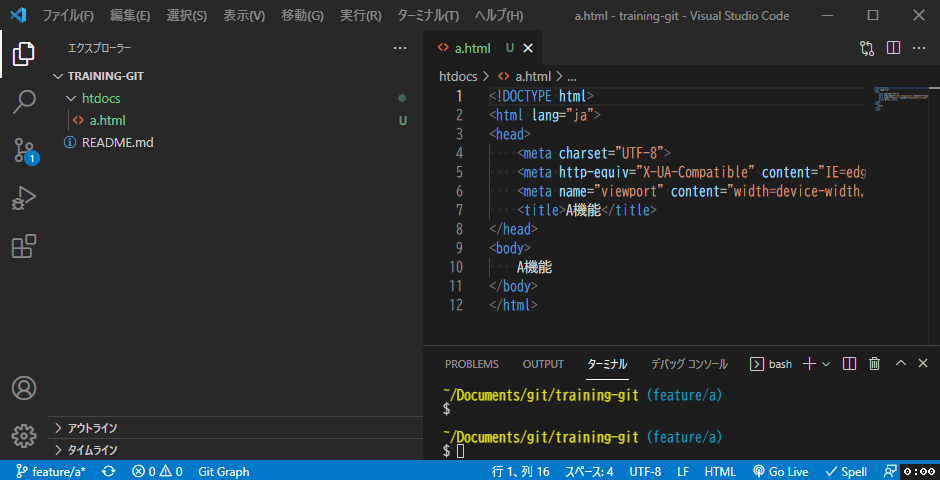The width and height of the screenshot is (940, 480).
Task: Close the a.html editor tab
Action: (528, 49)
